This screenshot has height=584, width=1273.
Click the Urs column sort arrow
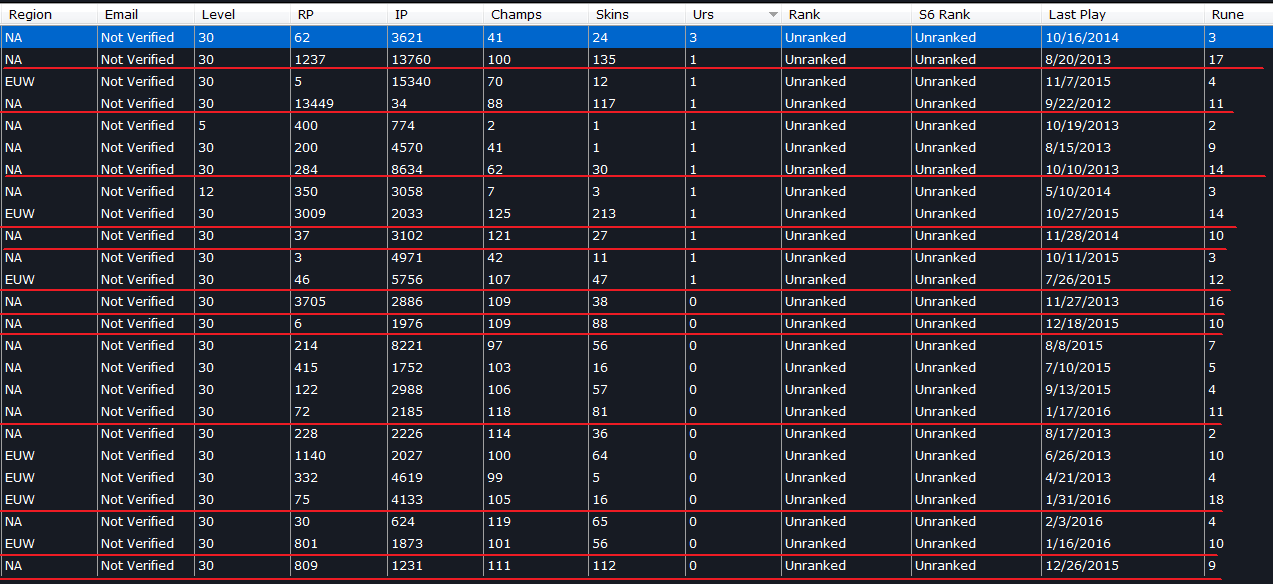[x=773, y=15]
